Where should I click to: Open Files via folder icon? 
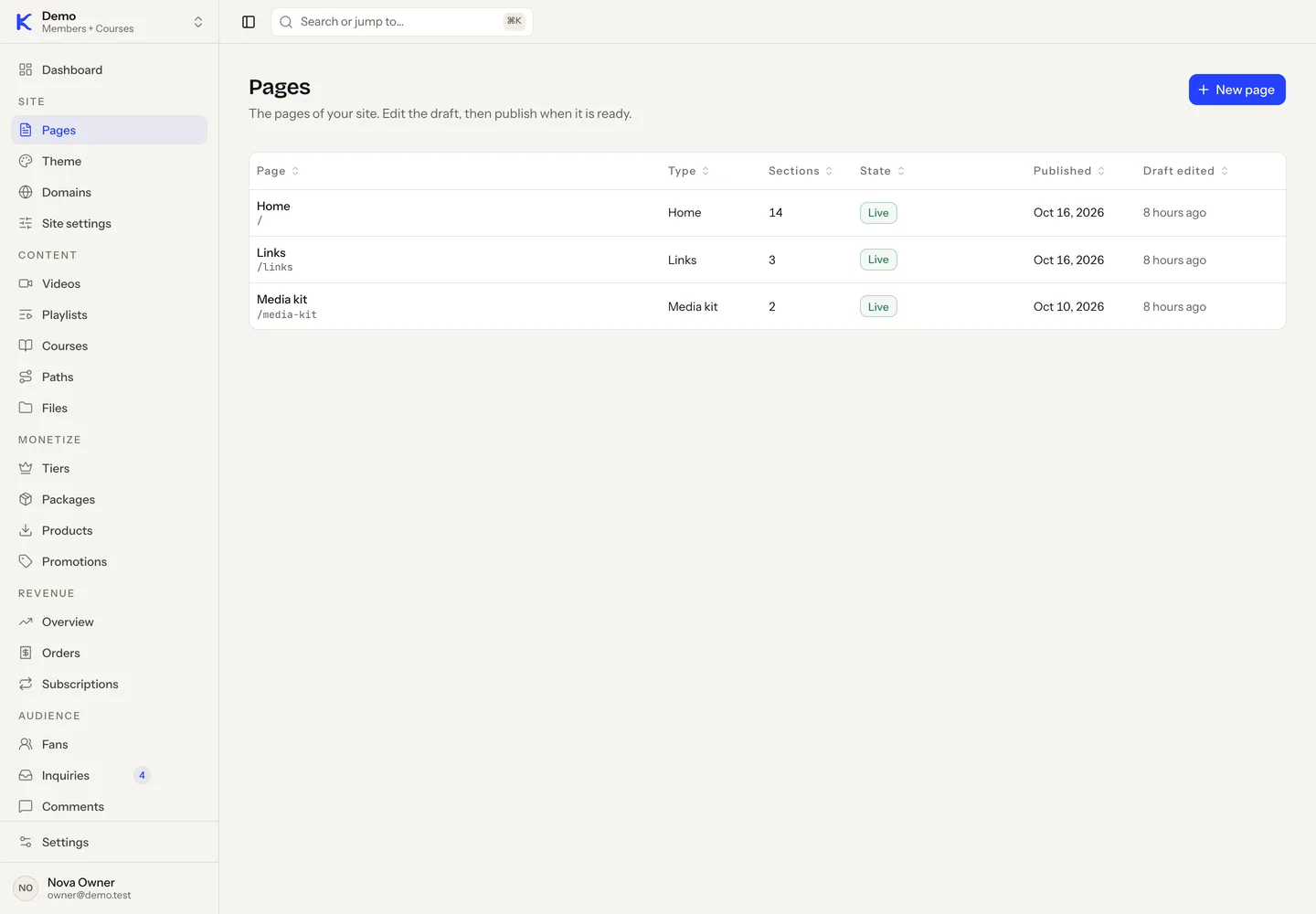coord(26,408)
